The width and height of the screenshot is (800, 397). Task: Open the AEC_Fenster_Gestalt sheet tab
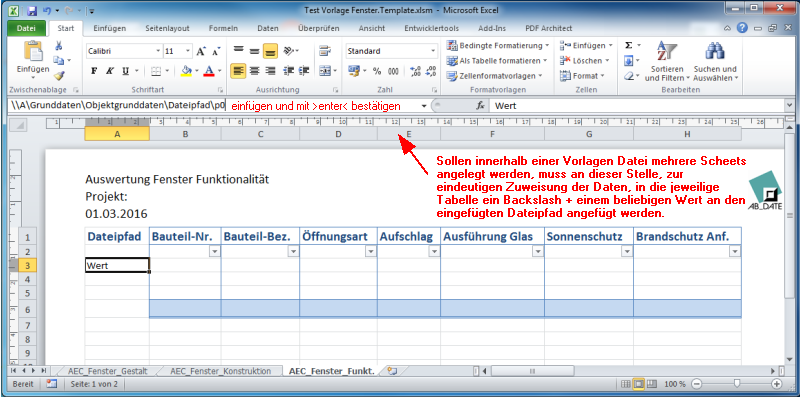pyautogui.click(x=107, y=371)
